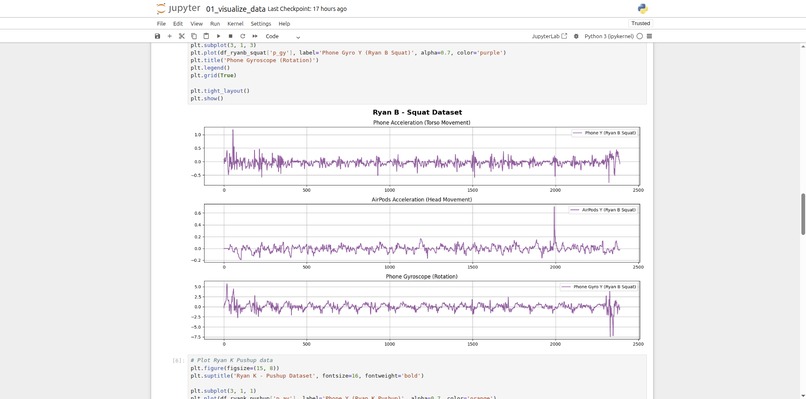The width and height of the screenshot is (806, 399).
Task: Click the '# Plot Ryan K Pushup data' comment
Action: point(231,360)
